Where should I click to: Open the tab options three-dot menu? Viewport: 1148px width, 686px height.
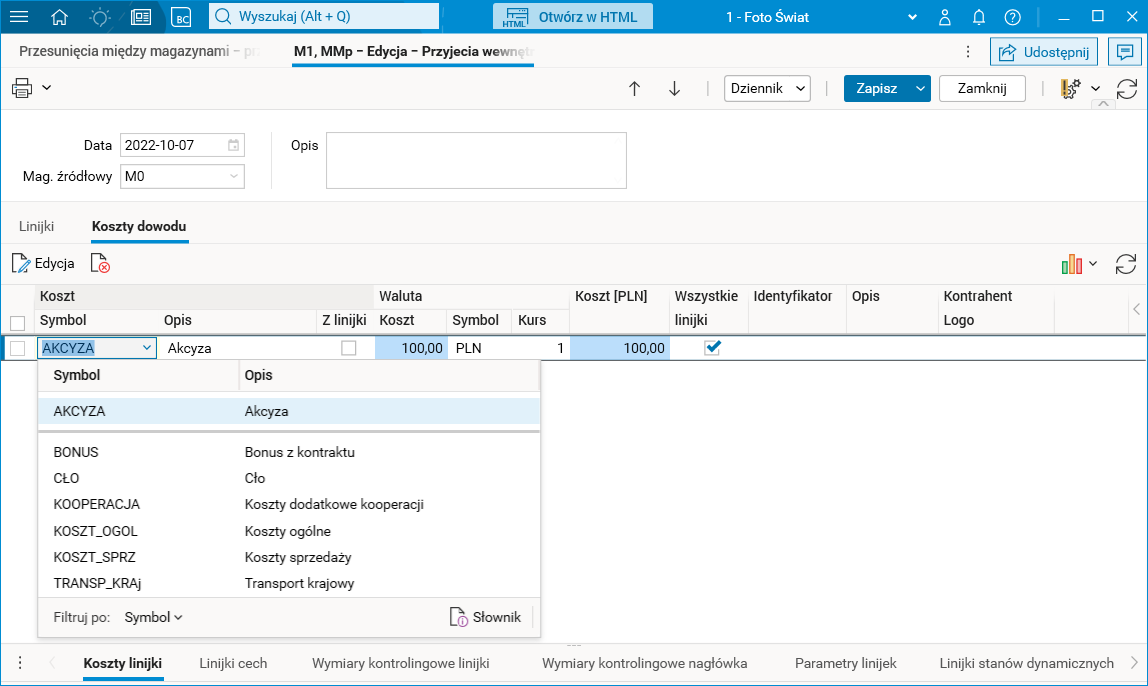968,51
